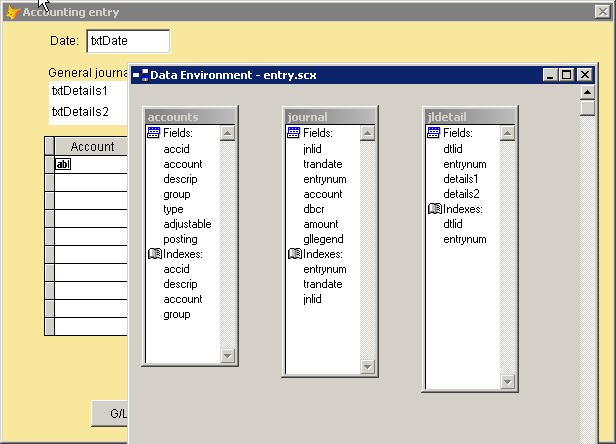Click the Indexes icon in journal table
The image size is (616, 444).
pos(294,254)
